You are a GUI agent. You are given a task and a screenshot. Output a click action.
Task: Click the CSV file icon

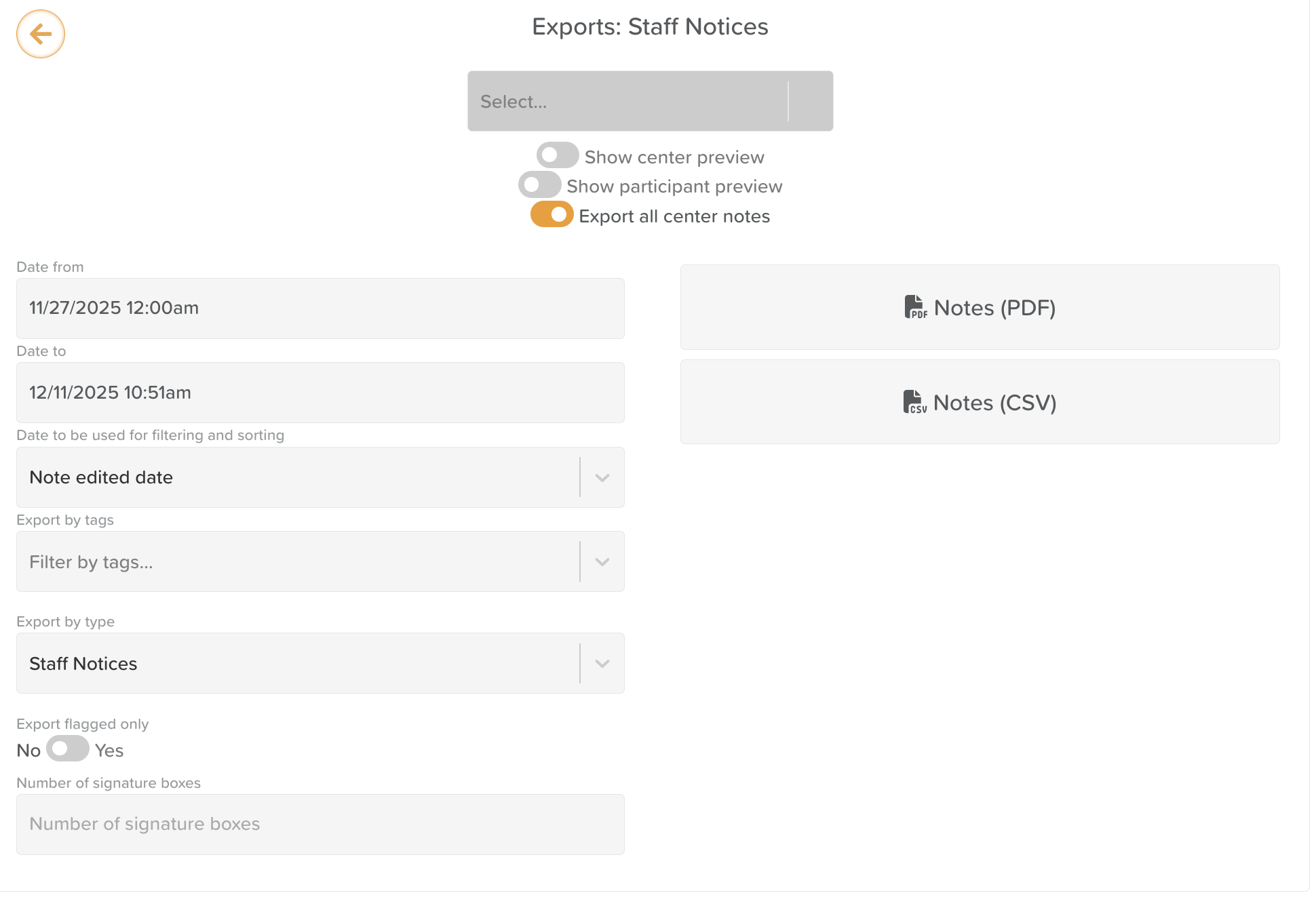pyautogui.click(x=914, y=402)
